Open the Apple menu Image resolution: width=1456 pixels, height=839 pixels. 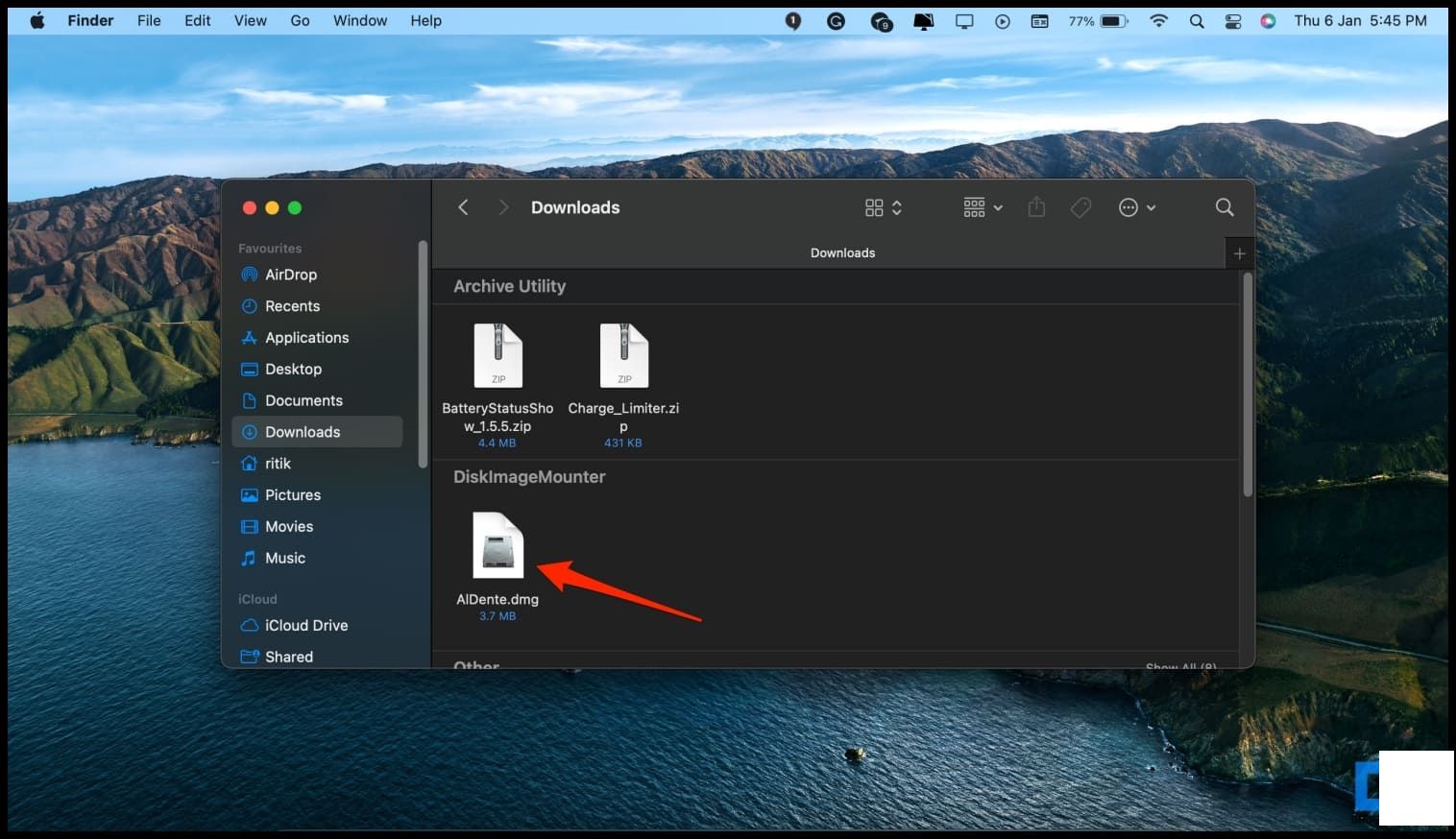[36, 20]
